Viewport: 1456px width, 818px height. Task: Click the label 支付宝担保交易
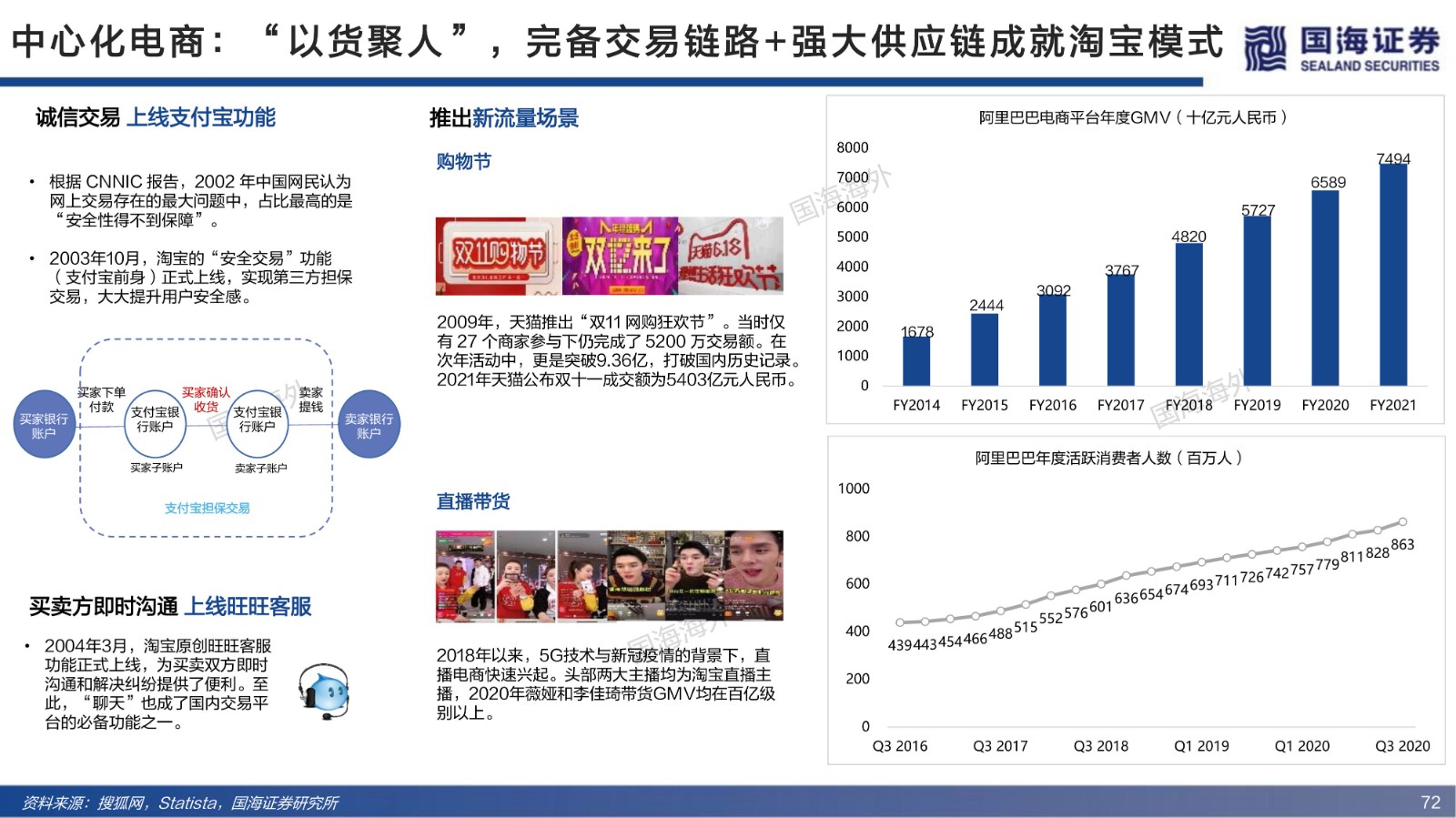(207, 508)
